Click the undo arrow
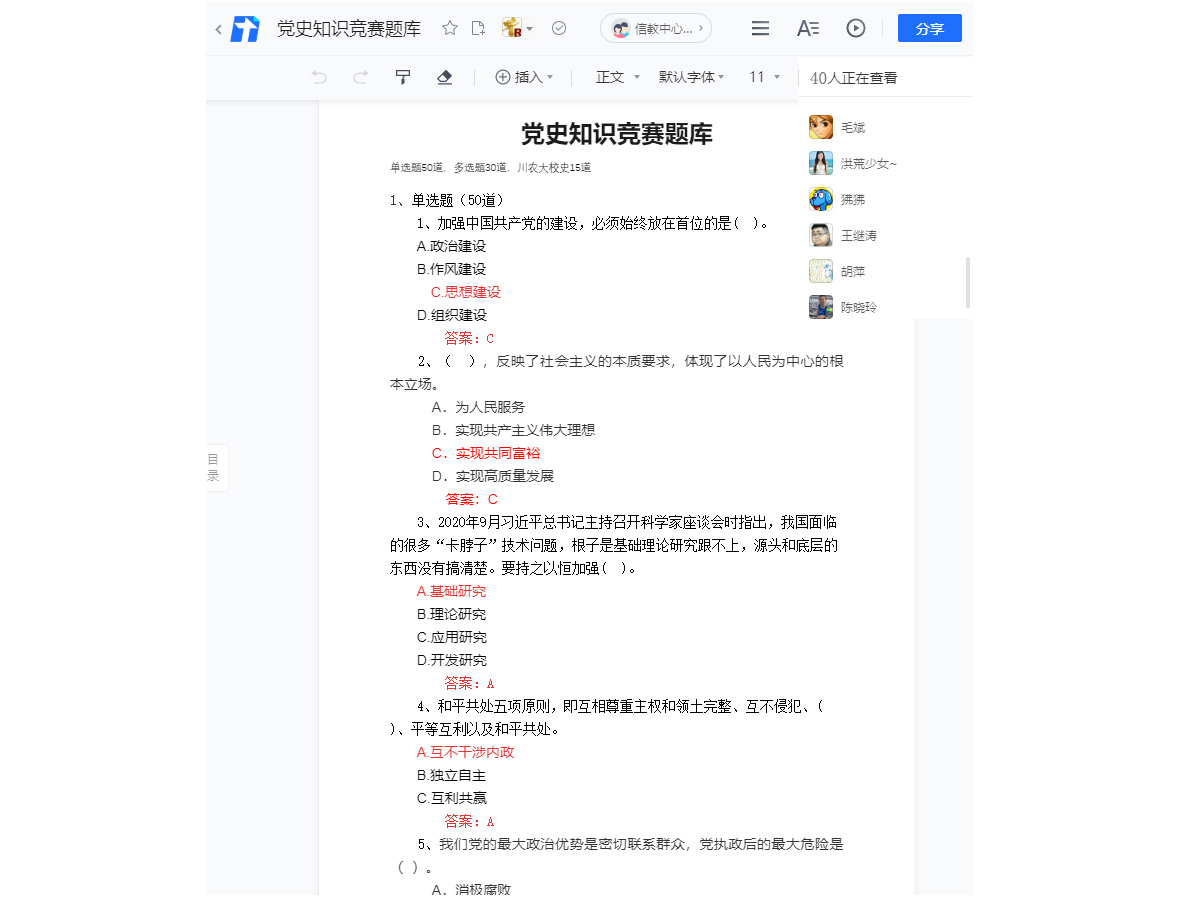Image resolution: width=1179 pixels, height=897 pixels. coord(319,76)
